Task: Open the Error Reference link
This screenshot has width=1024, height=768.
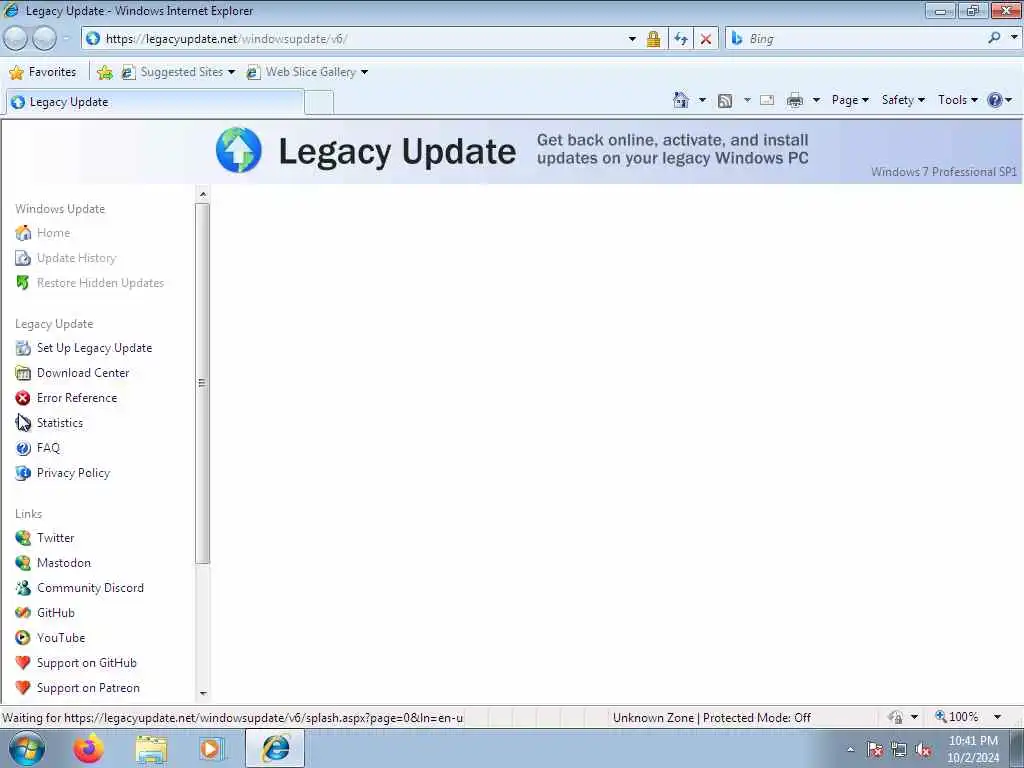Action: 77,398
